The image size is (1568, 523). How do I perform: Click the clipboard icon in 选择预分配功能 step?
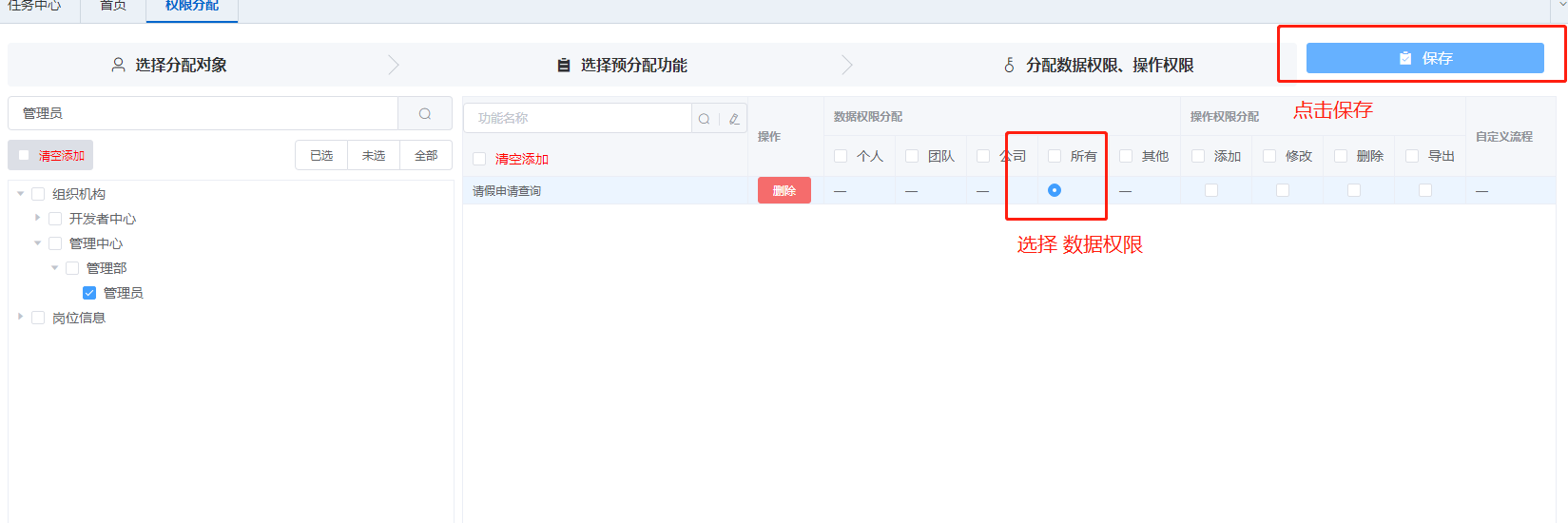(x=564, y=65)
